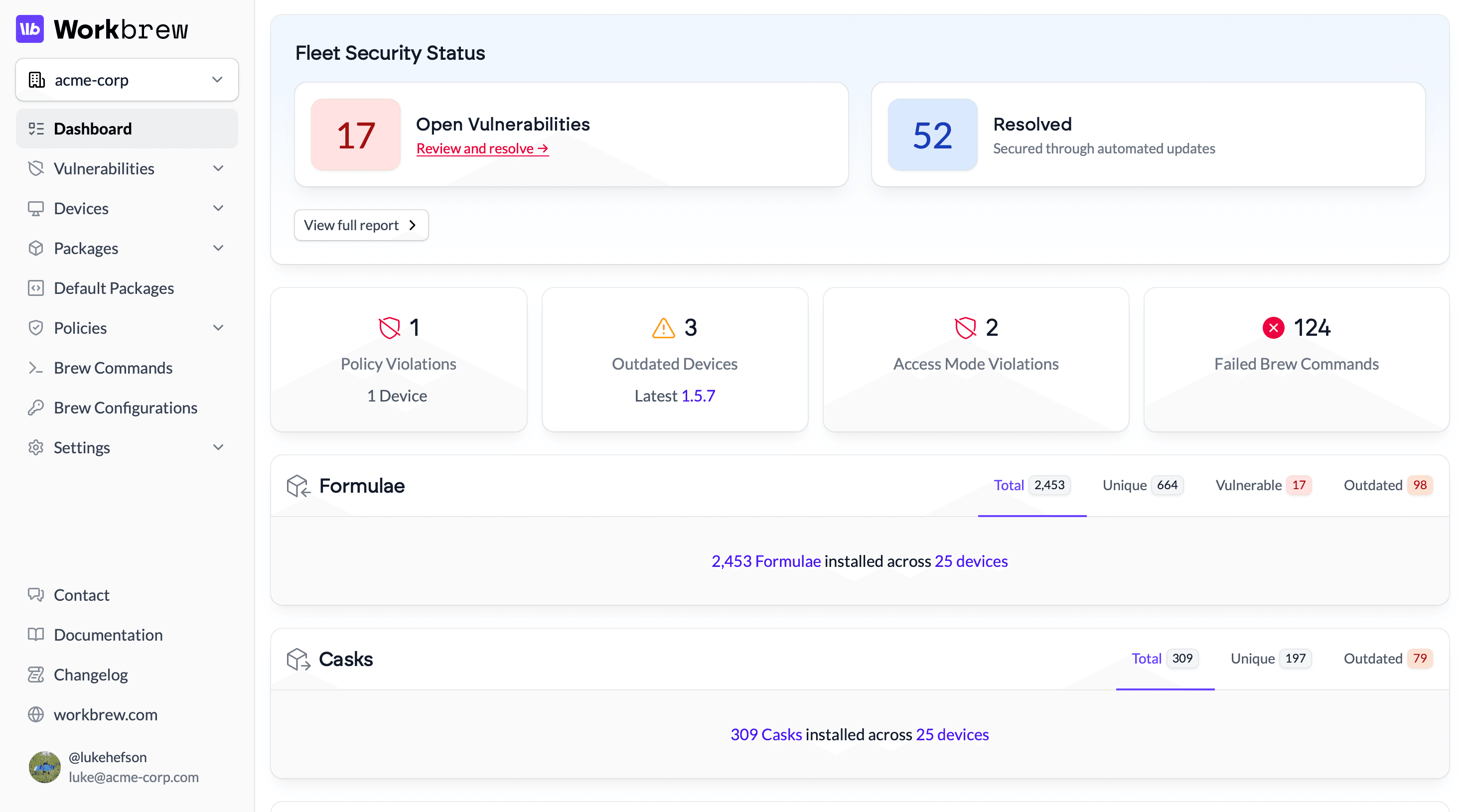Expand the Devices chevron in sidebar
Viewport: 1465px width, 812px height.
218,208
